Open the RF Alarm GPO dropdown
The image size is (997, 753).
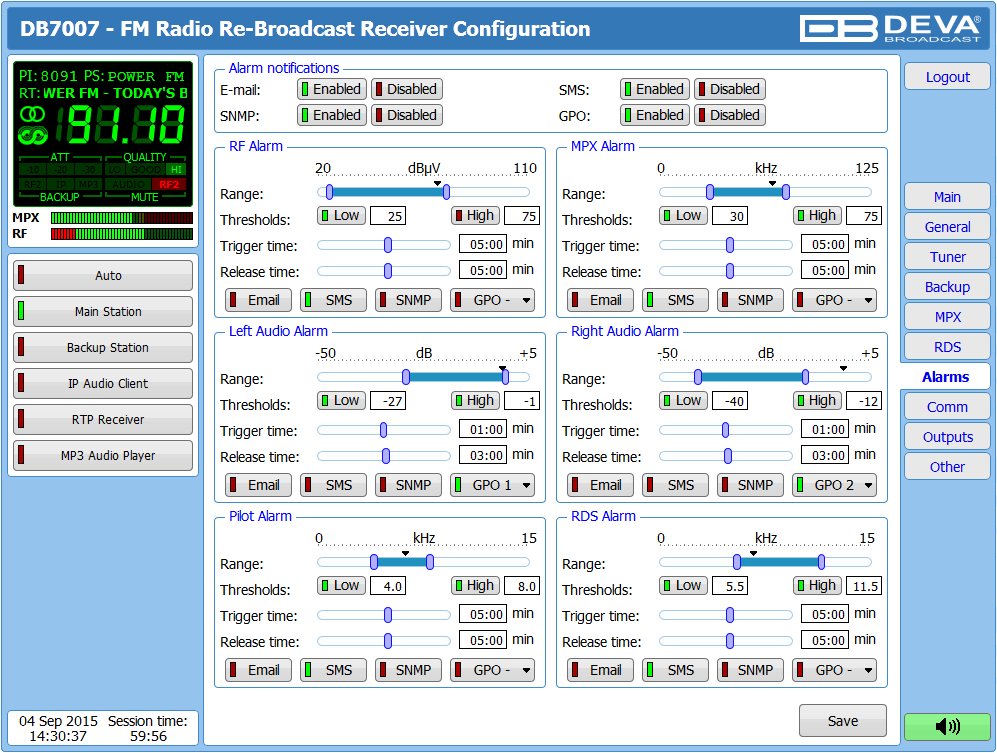pos(492,300)
